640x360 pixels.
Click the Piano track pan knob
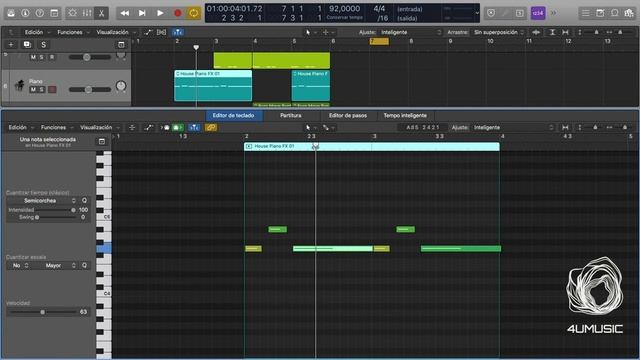(x=121, y=86)
